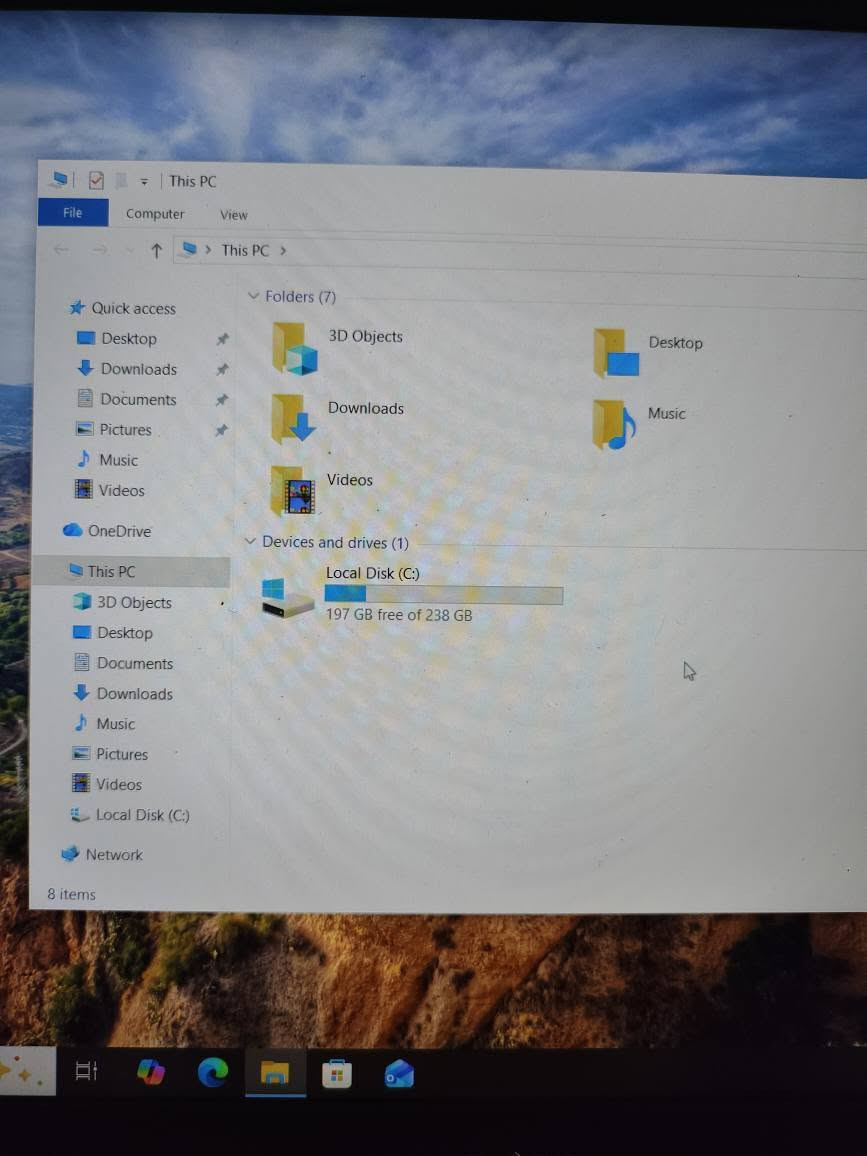Collapse the Folders (7) group
Image resolution: width=867 pixels, height=1156 pixels.
point(254,296)
